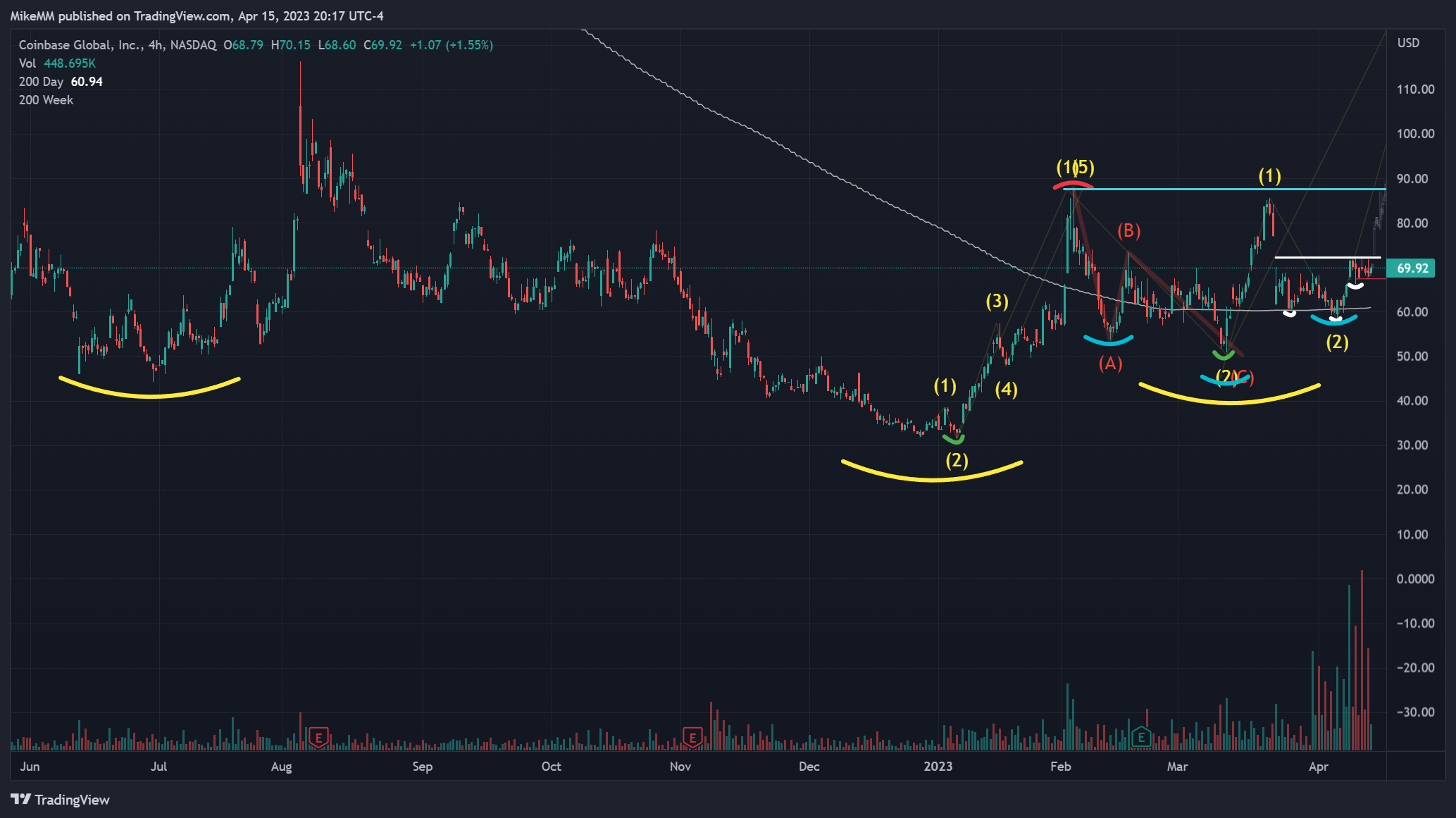Screen dimensions: 1456x818
Task: Click the yellow (2) label below the April low
Action: (x=1337, y=342)
